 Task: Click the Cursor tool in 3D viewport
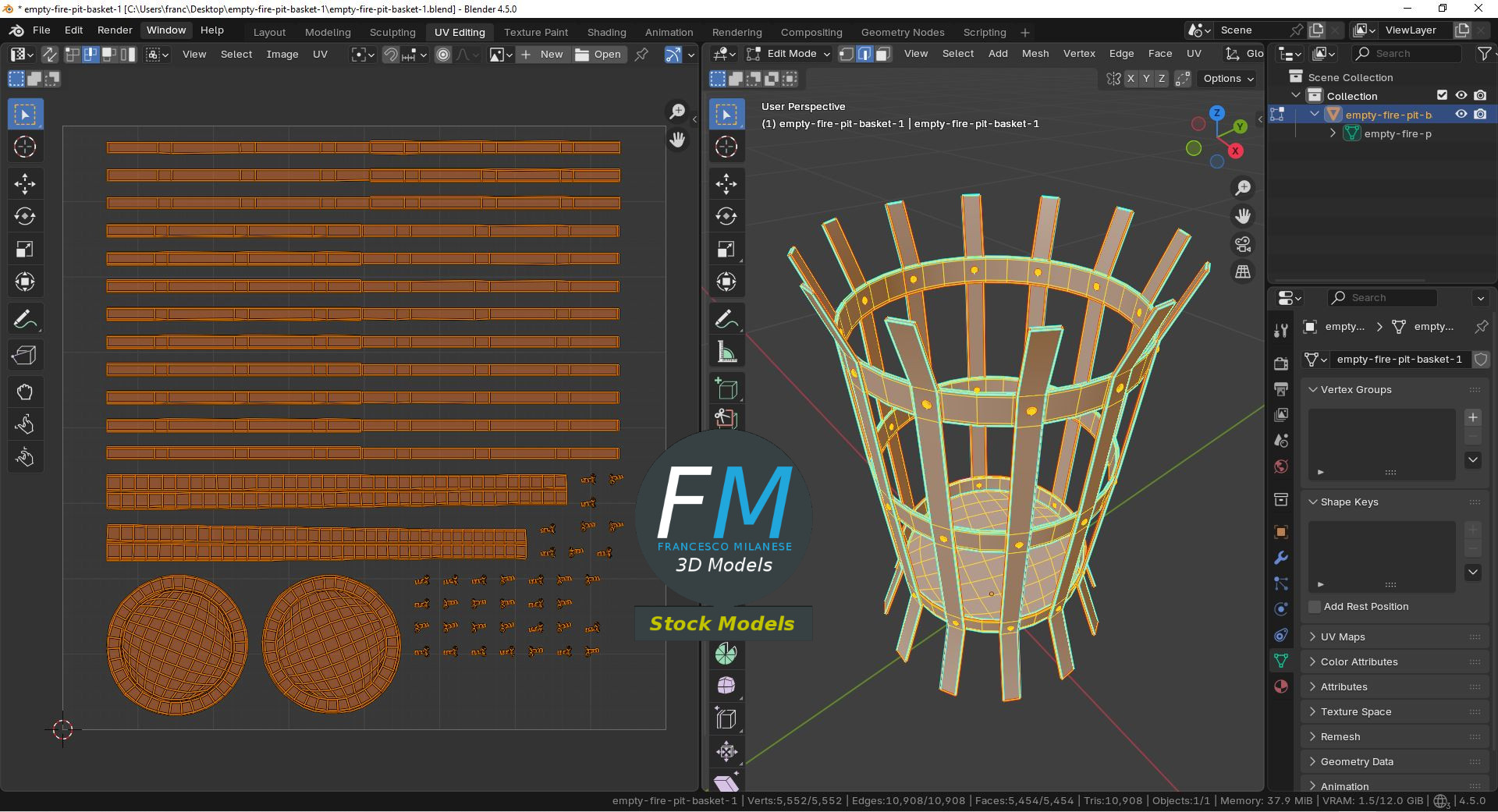(x=726, y=147)
